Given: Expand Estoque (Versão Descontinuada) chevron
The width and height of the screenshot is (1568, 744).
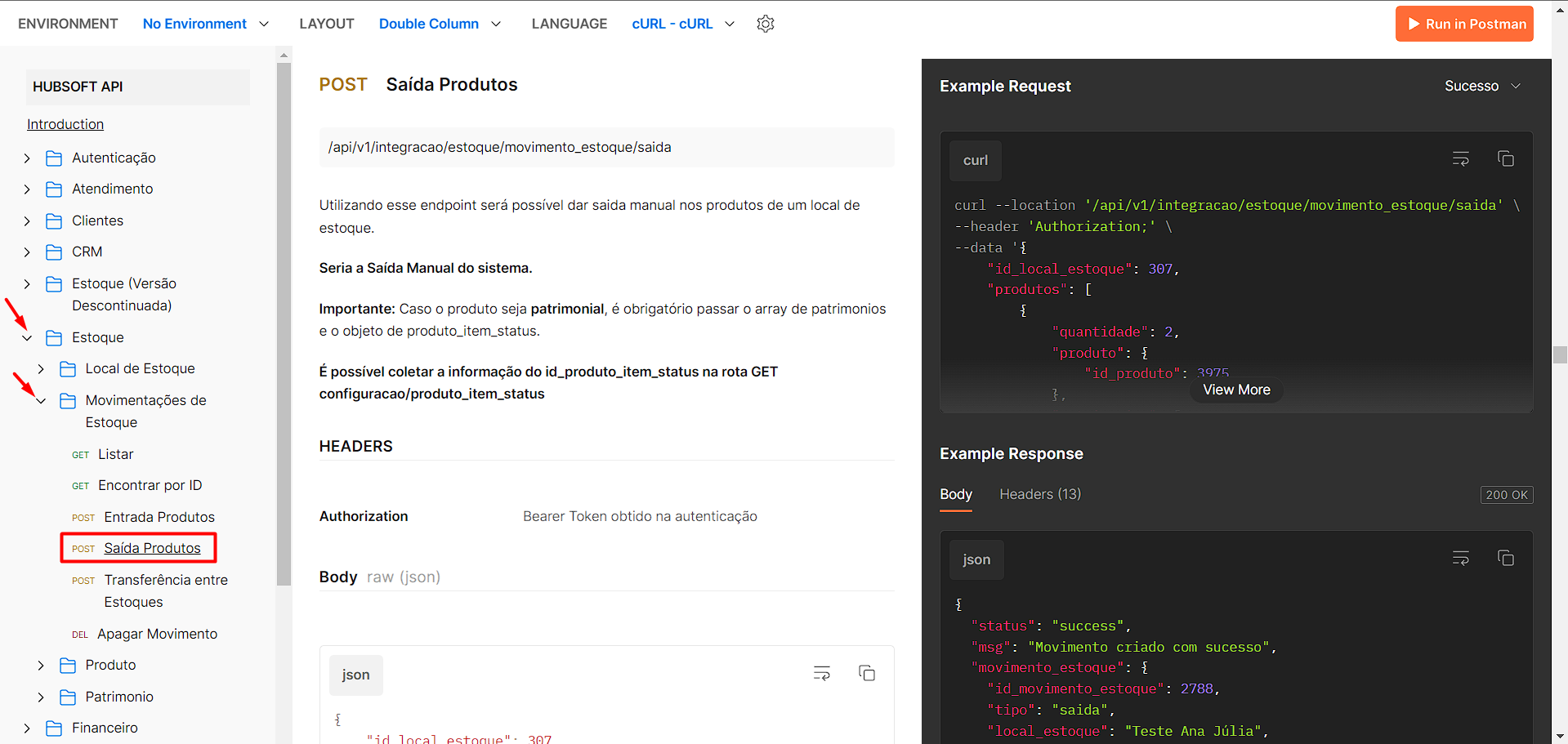Looking at the screenshot, I should 27,284.
